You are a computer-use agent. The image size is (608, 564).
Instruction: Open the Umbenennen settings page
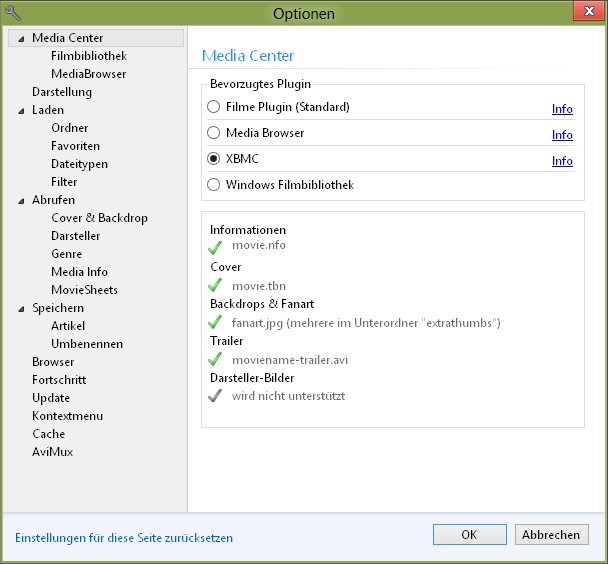point(87,344)
